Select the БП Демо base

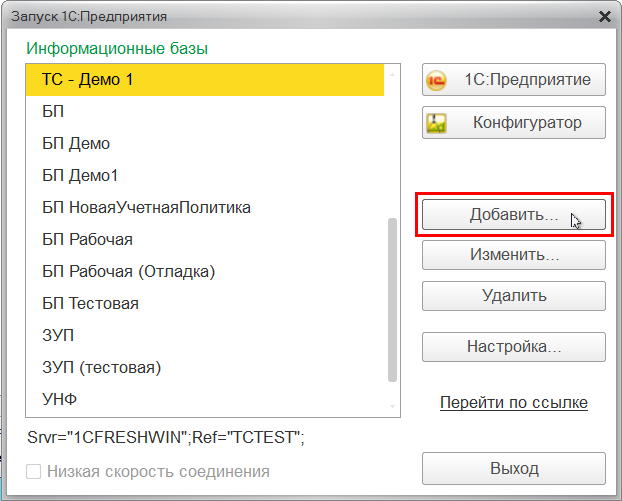click(205, 144)
